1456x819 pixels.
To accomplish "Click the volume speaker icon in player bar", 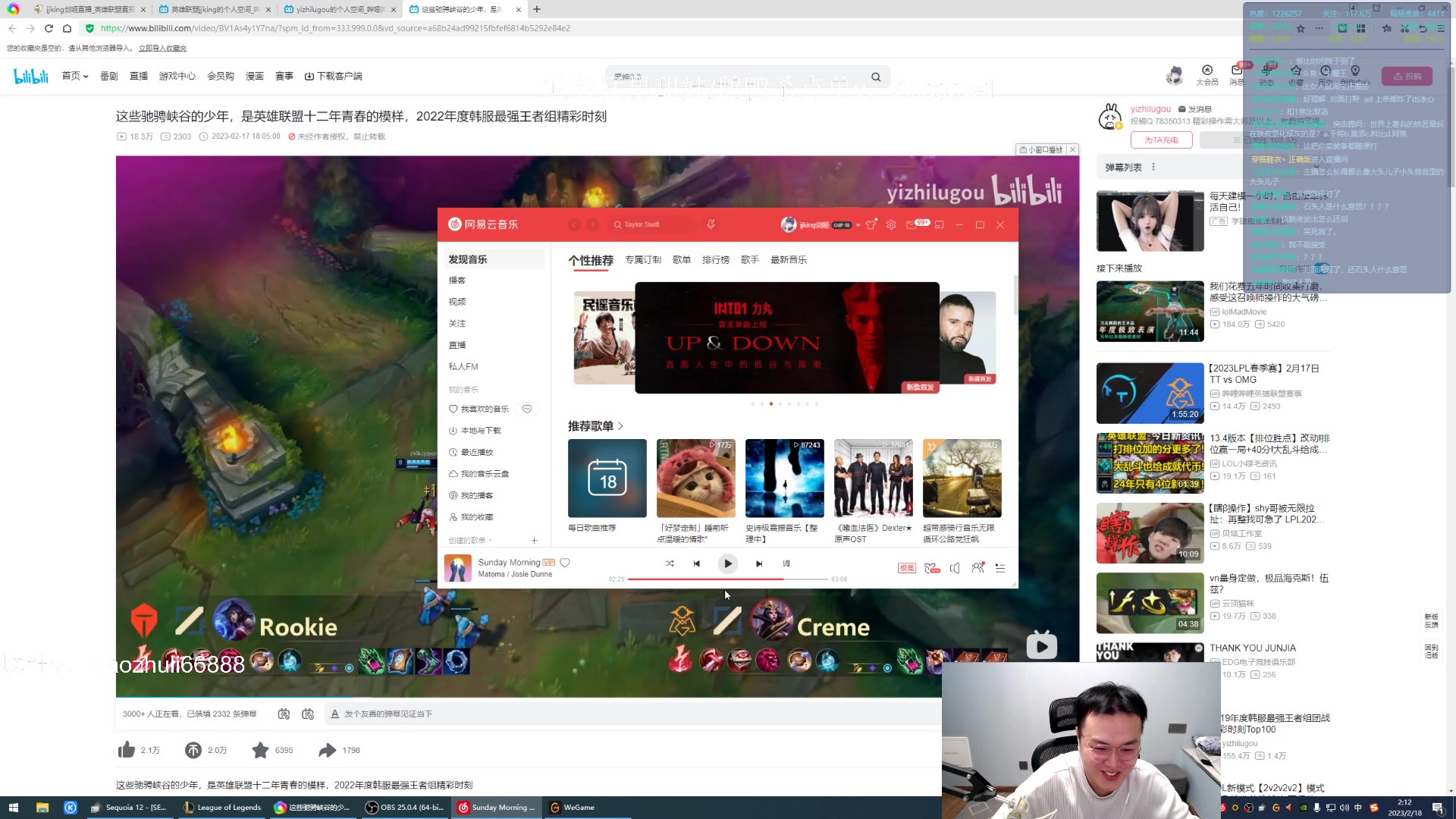I will pos(955,568).
